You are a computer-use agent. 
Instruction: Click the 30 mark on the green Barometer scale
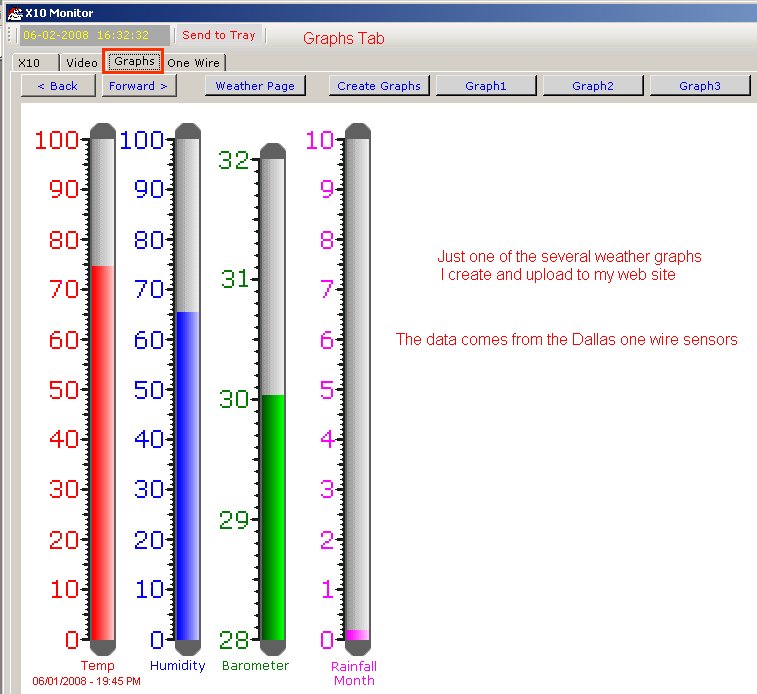click(x=234, y=399)
